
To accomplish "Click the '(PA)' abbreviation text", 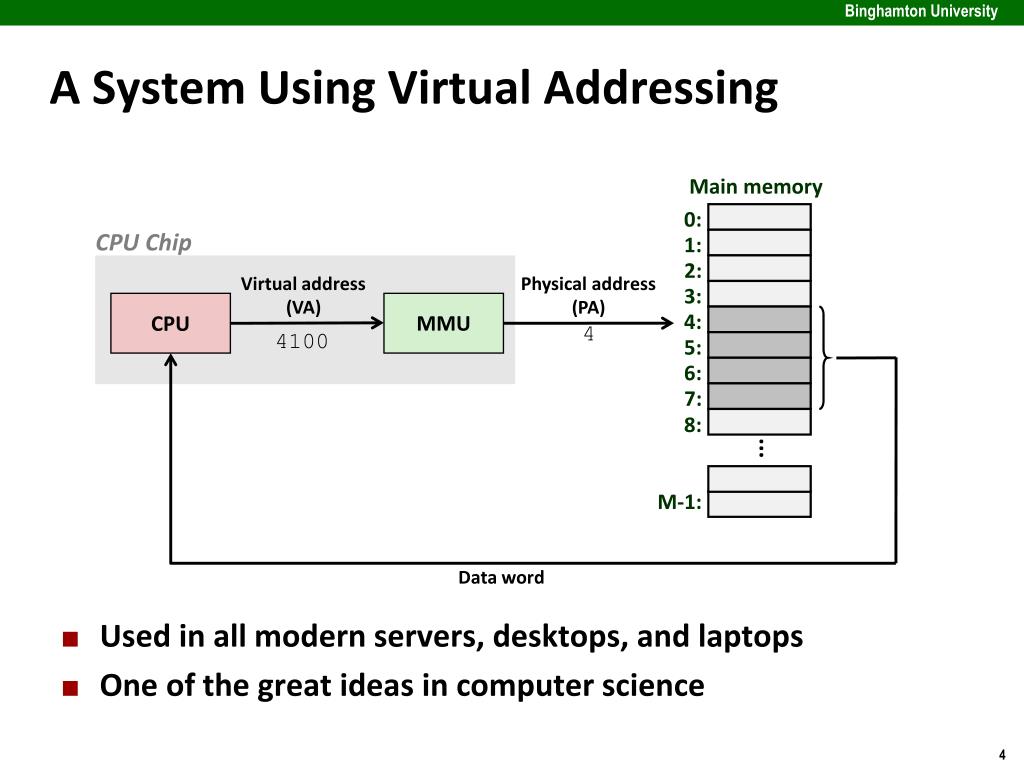I will pos(588,307).
